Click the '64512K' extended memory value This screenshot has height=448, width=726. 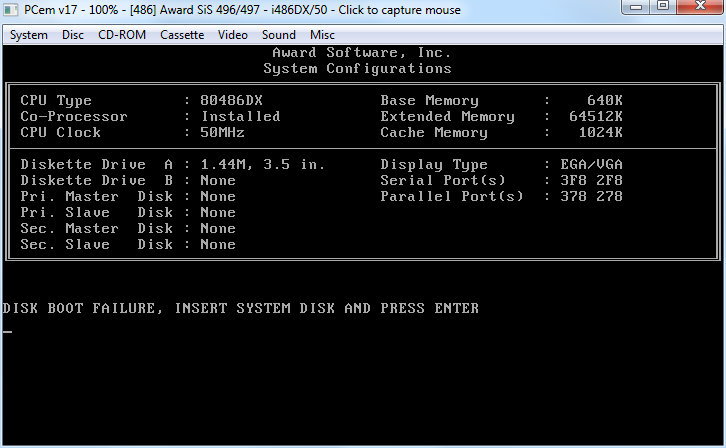[596, 116]
